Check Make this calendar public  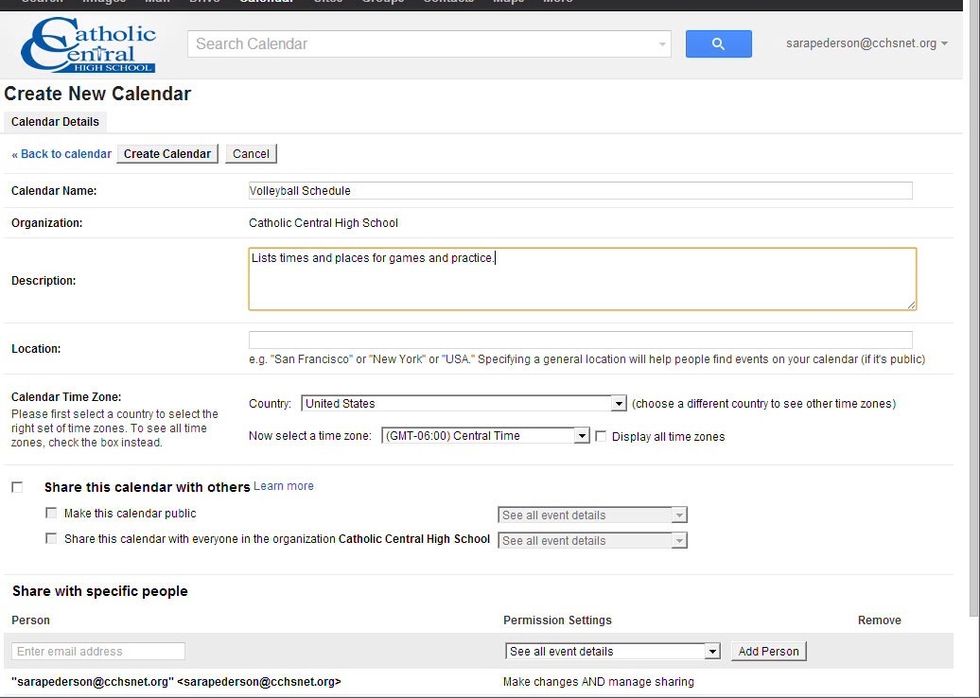pos(52,513)
